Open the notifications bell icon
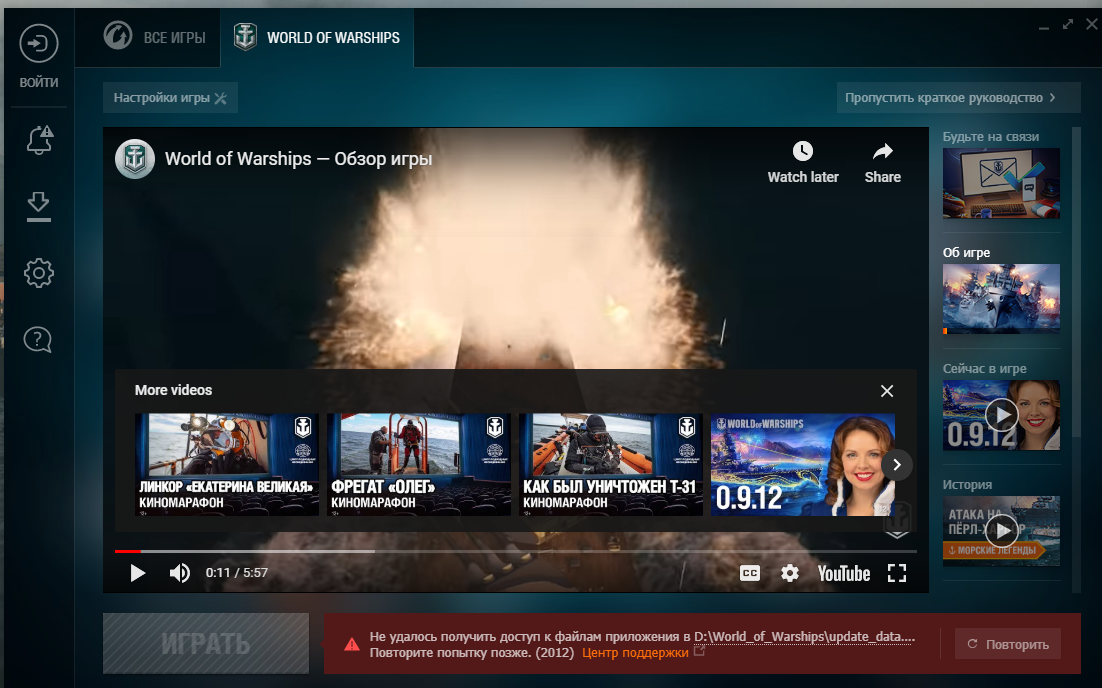1102x688 pixels. [39, 140]
